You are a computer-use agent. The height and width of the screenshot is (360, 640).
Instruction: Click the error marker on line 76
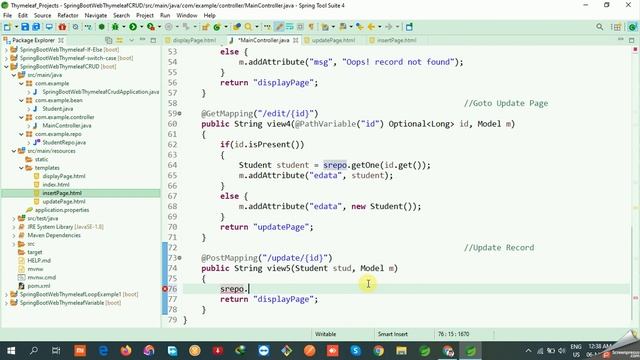click(165, 289)
